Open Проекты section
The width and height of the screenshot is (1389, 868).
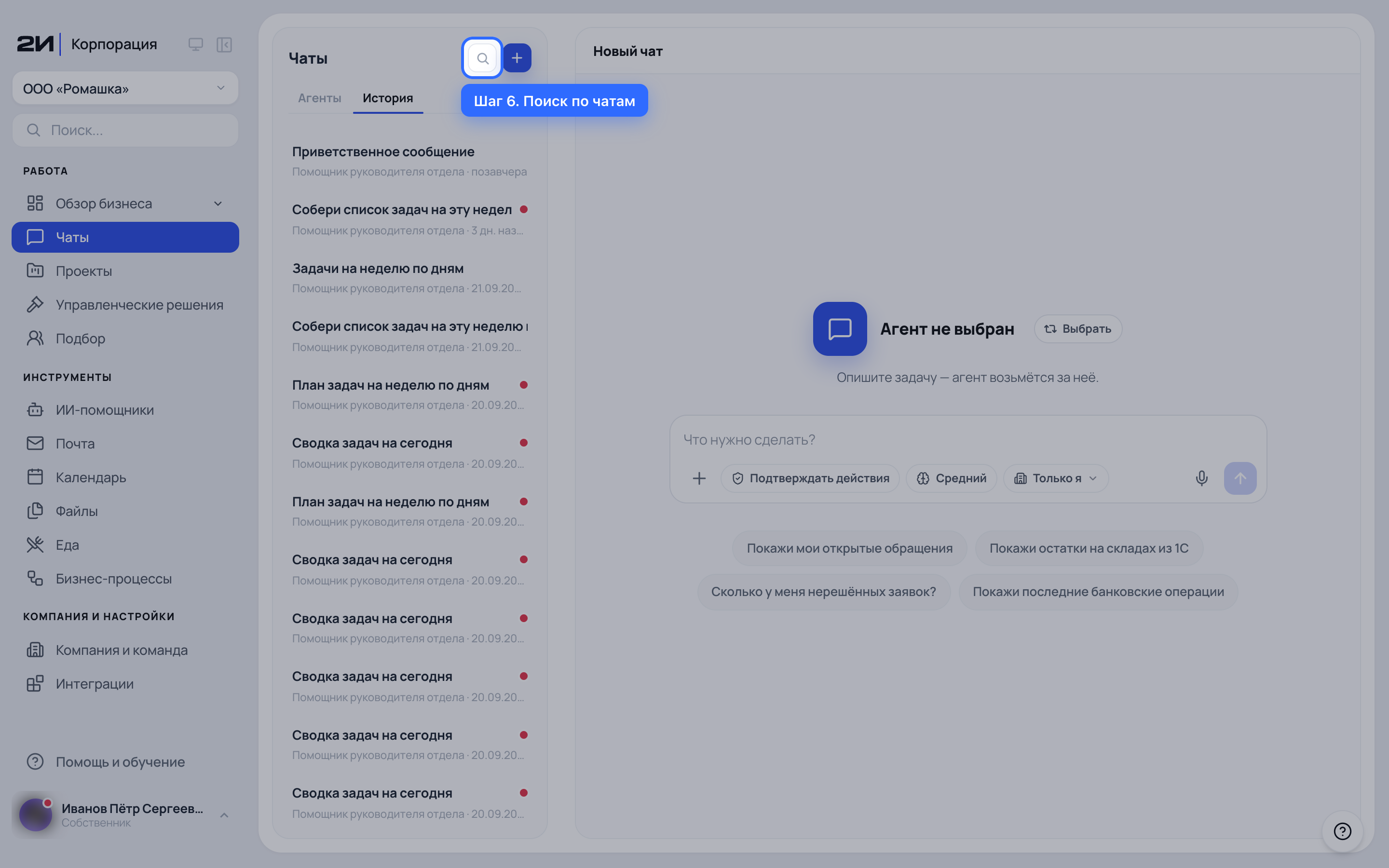pos(125,271)
